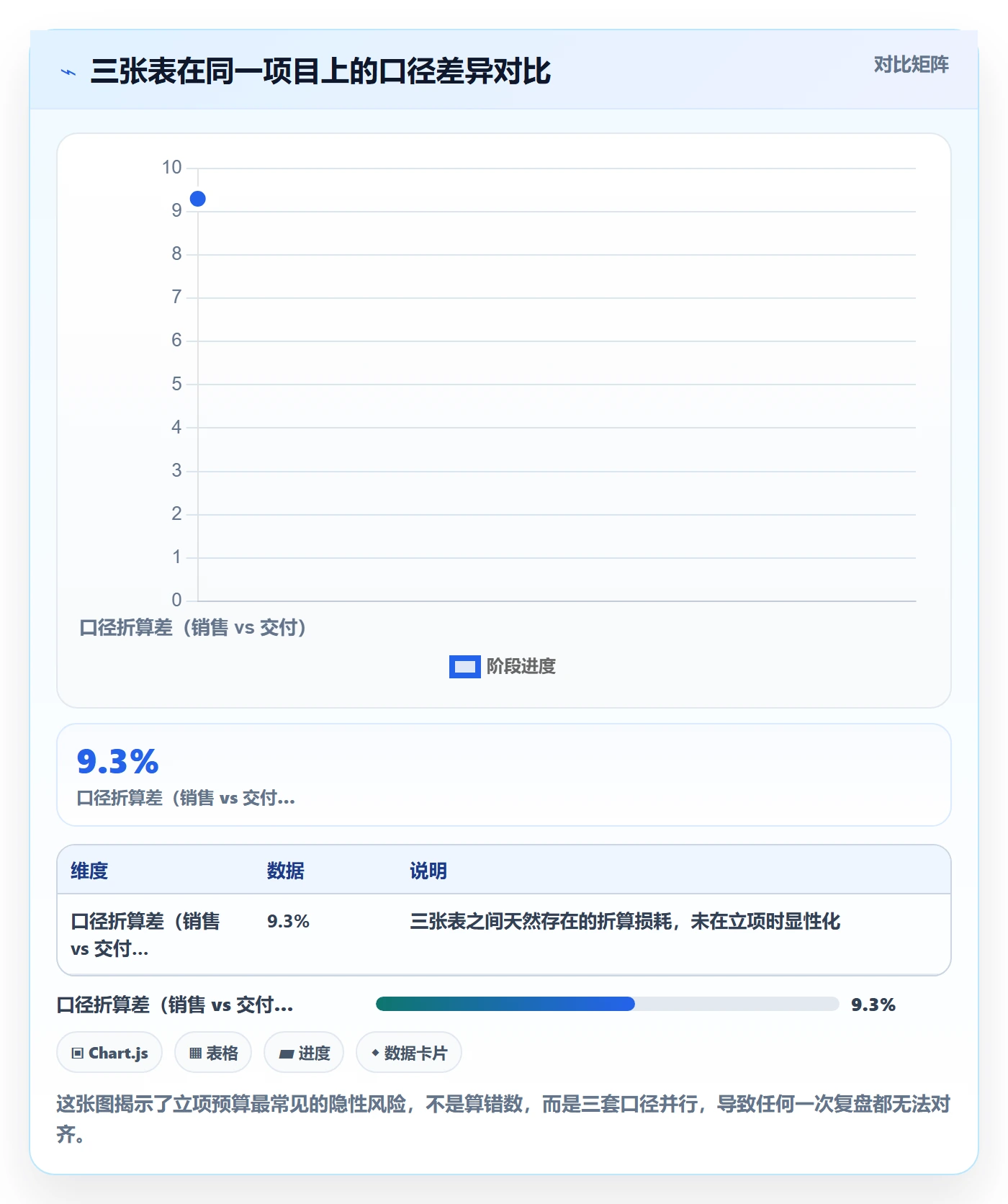Image resolution: width=1008 pixels, height=1204 pixels.
Task: Click the 维度 column header
Action: tap(89, 871)
